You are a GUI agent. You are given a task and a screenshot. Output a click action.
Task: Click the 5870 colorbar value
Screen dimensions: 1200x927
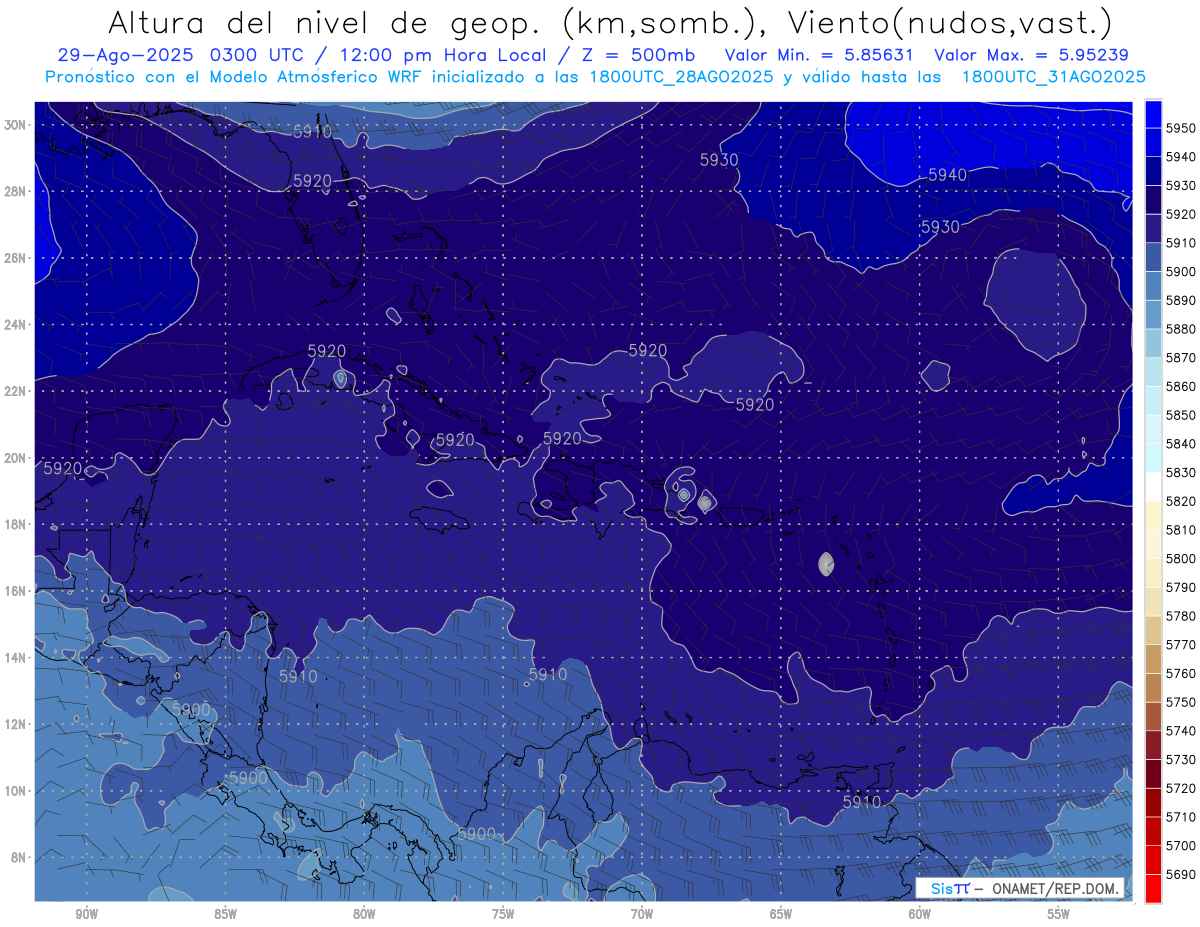pyautogui.click(x=1181, y=357)
